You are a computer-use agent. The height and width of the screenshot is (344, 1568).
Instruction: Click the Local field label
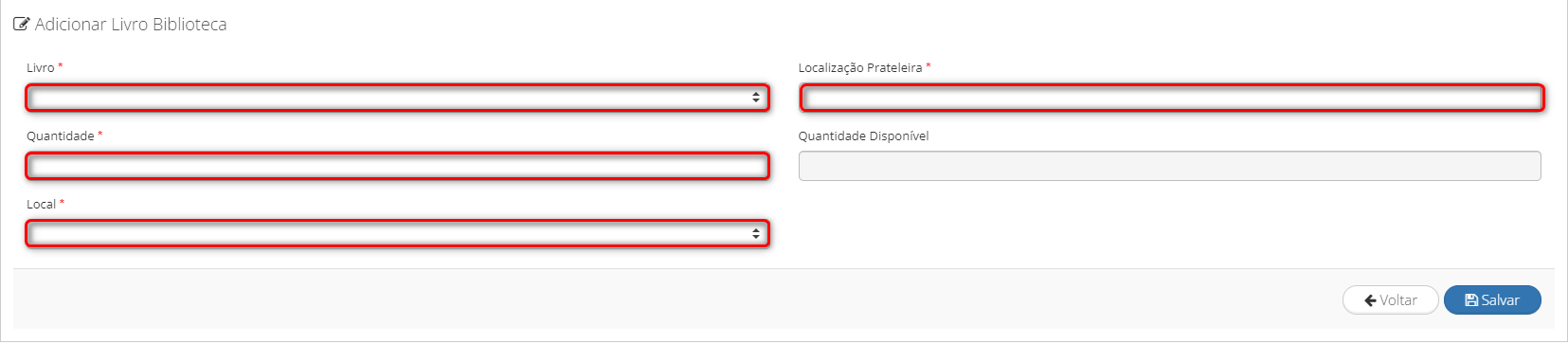point(42,205)
